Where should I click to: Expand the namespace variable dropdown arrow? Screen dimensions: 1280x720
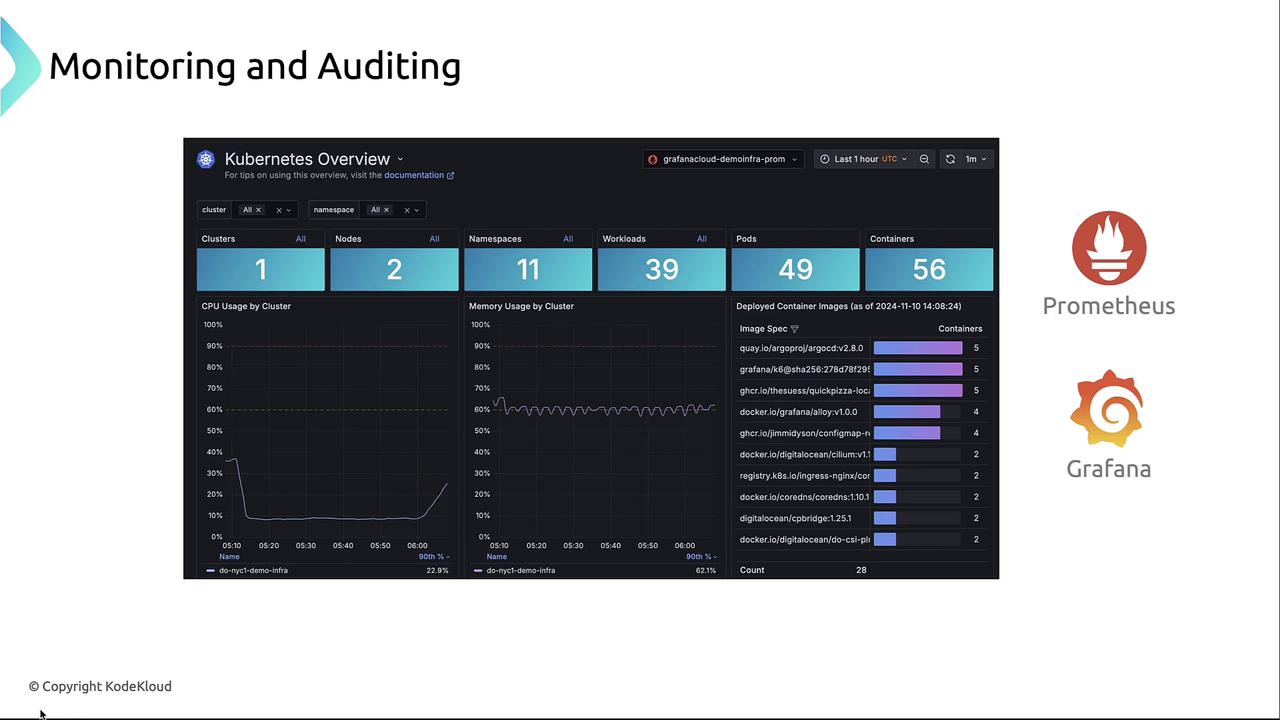point(417,210)
